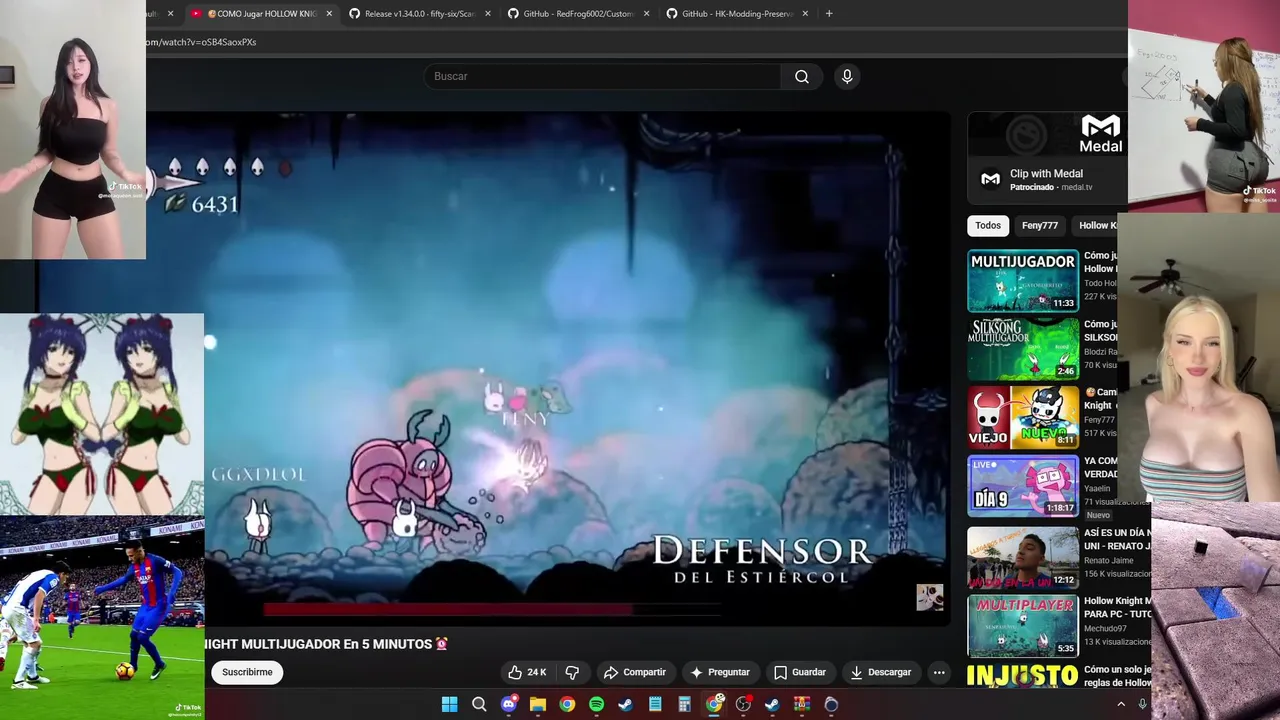Viewport: 1280px width, 720px height.
Task: Close the Release v1.34.0.0 browser tab
Action: 488,14
